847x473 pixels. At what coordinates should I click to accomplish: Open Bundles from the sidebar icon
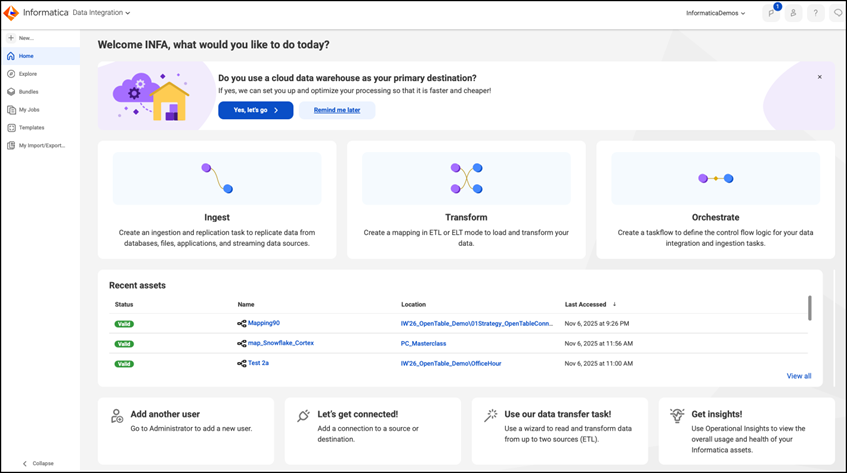coord(11,92)
